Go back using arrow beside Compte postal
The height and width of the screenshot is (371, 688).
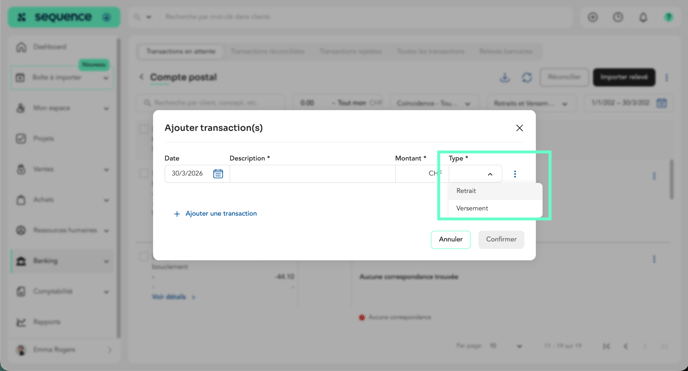[x=141, y=77]
